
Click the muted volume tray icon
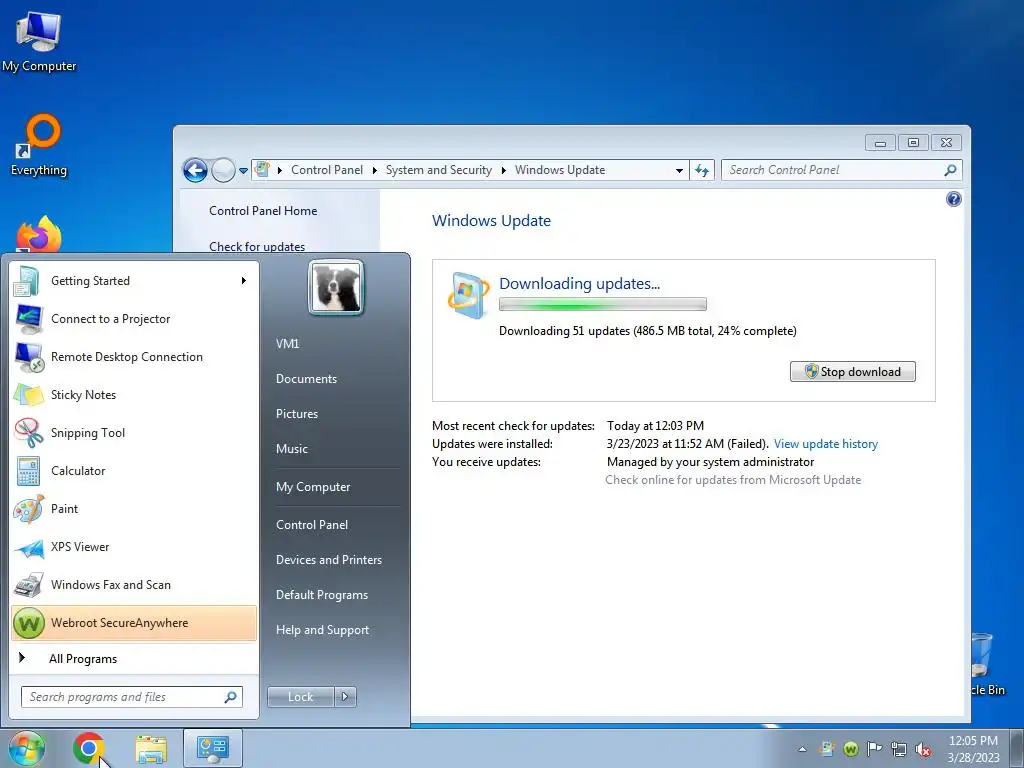click(923, 749)
